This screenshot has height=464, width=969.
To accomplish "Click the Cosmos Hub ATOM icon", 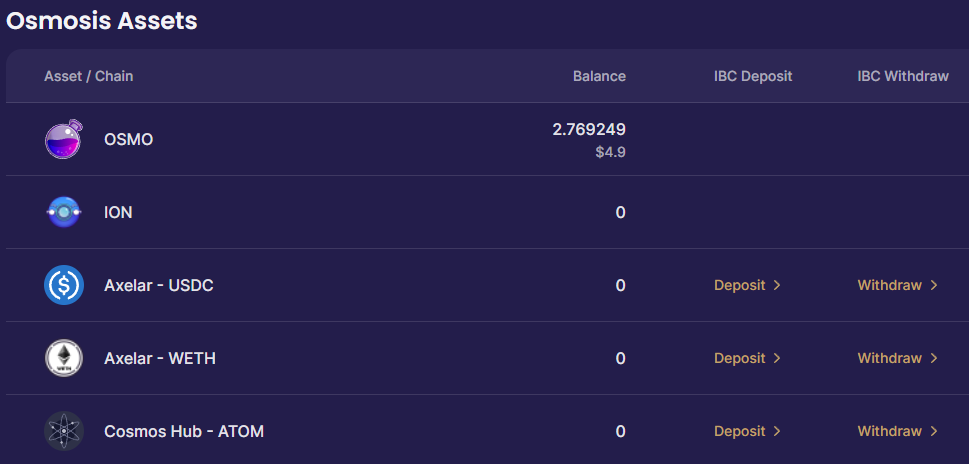I will pos(64,431).
